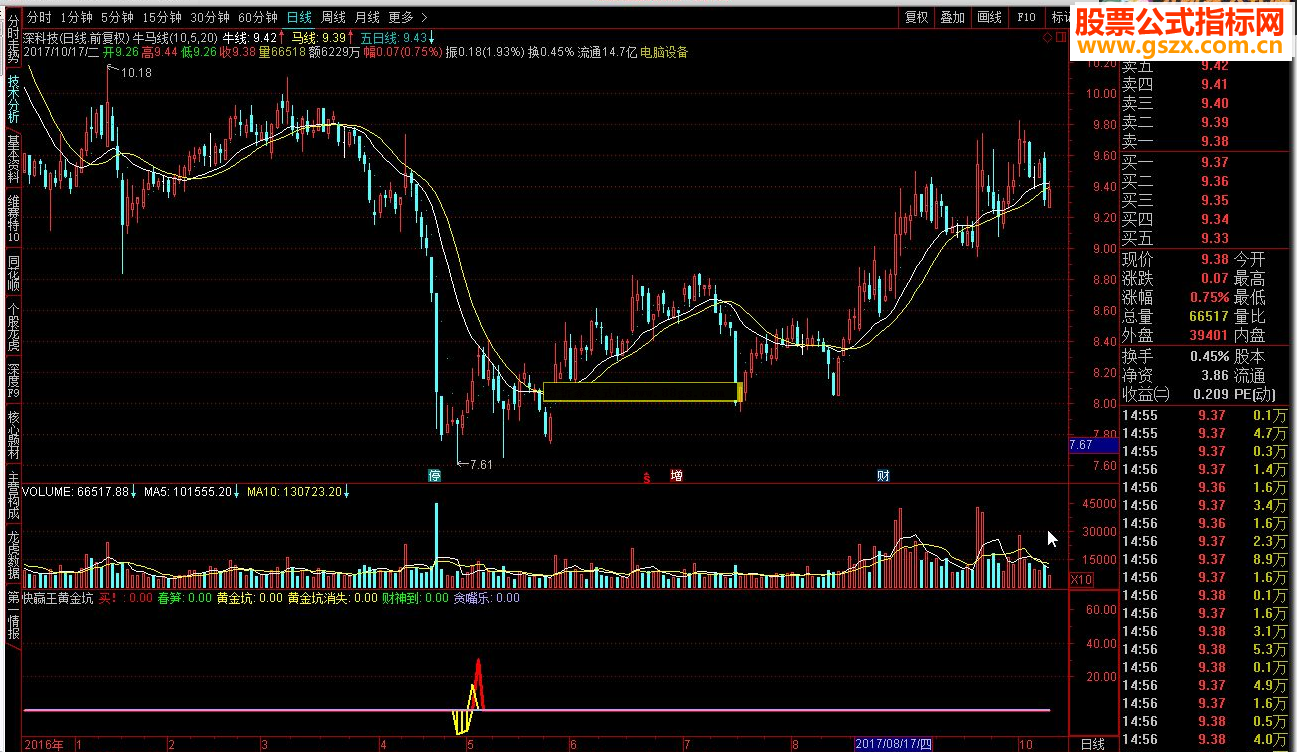The image size is (1297, 752).
Task: Click the 快赢王黄金坑 indicator name
Action: coord(58,598)
